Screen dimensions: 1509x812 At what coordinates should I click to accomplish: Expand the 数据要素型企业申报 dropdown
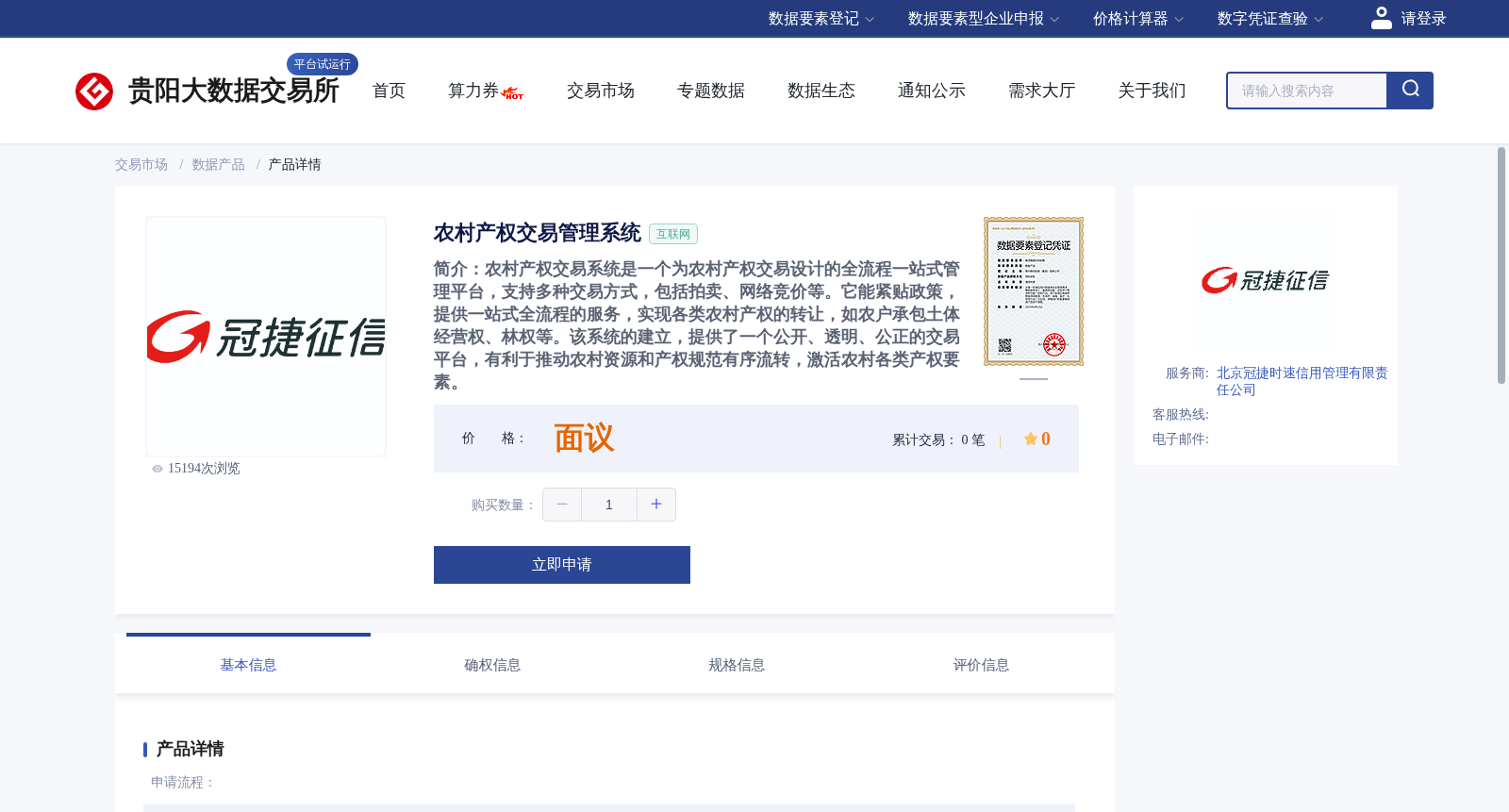[x=984, y=19]
